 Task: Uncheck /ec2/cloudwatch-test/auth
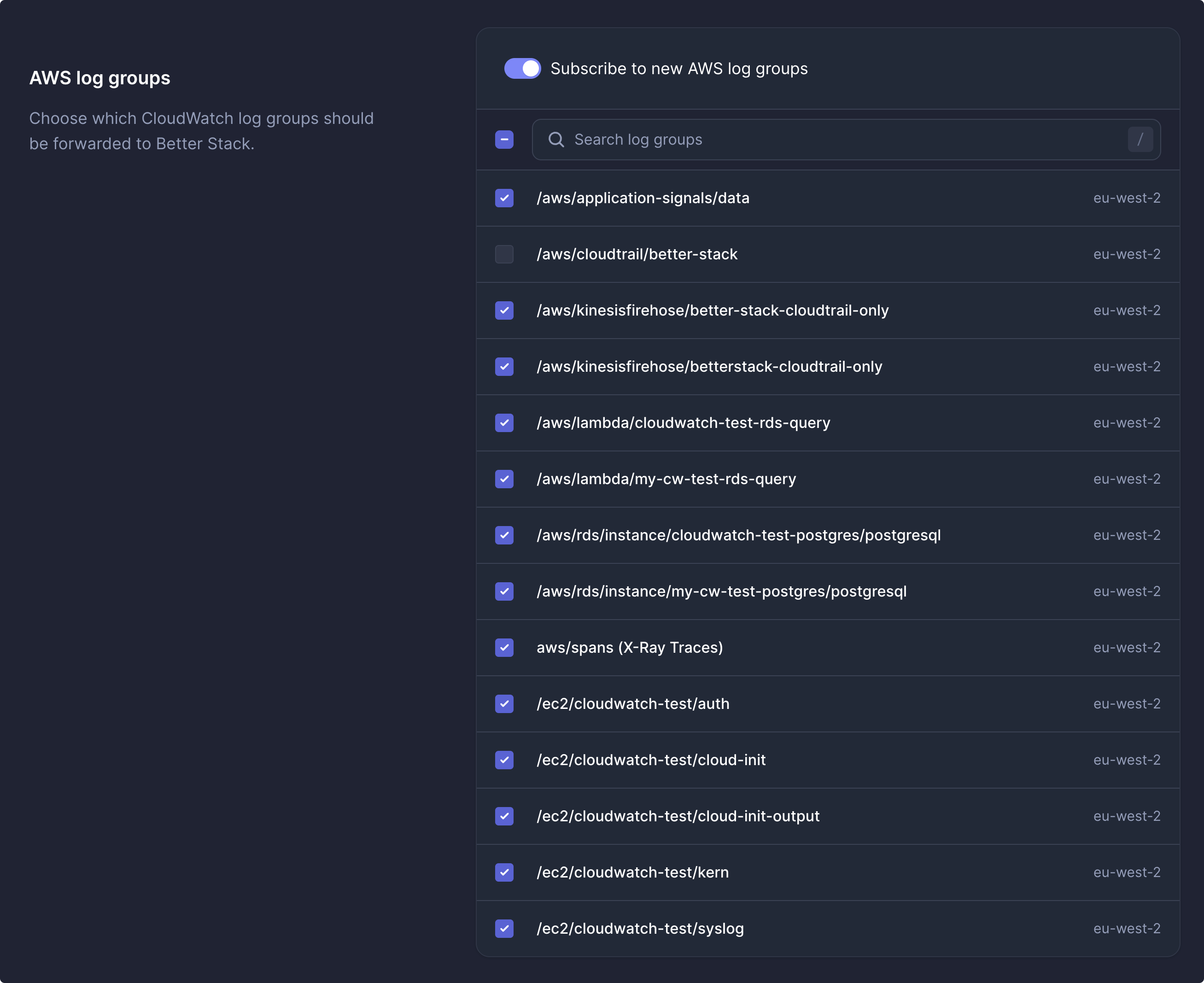[x=504, y=703]
